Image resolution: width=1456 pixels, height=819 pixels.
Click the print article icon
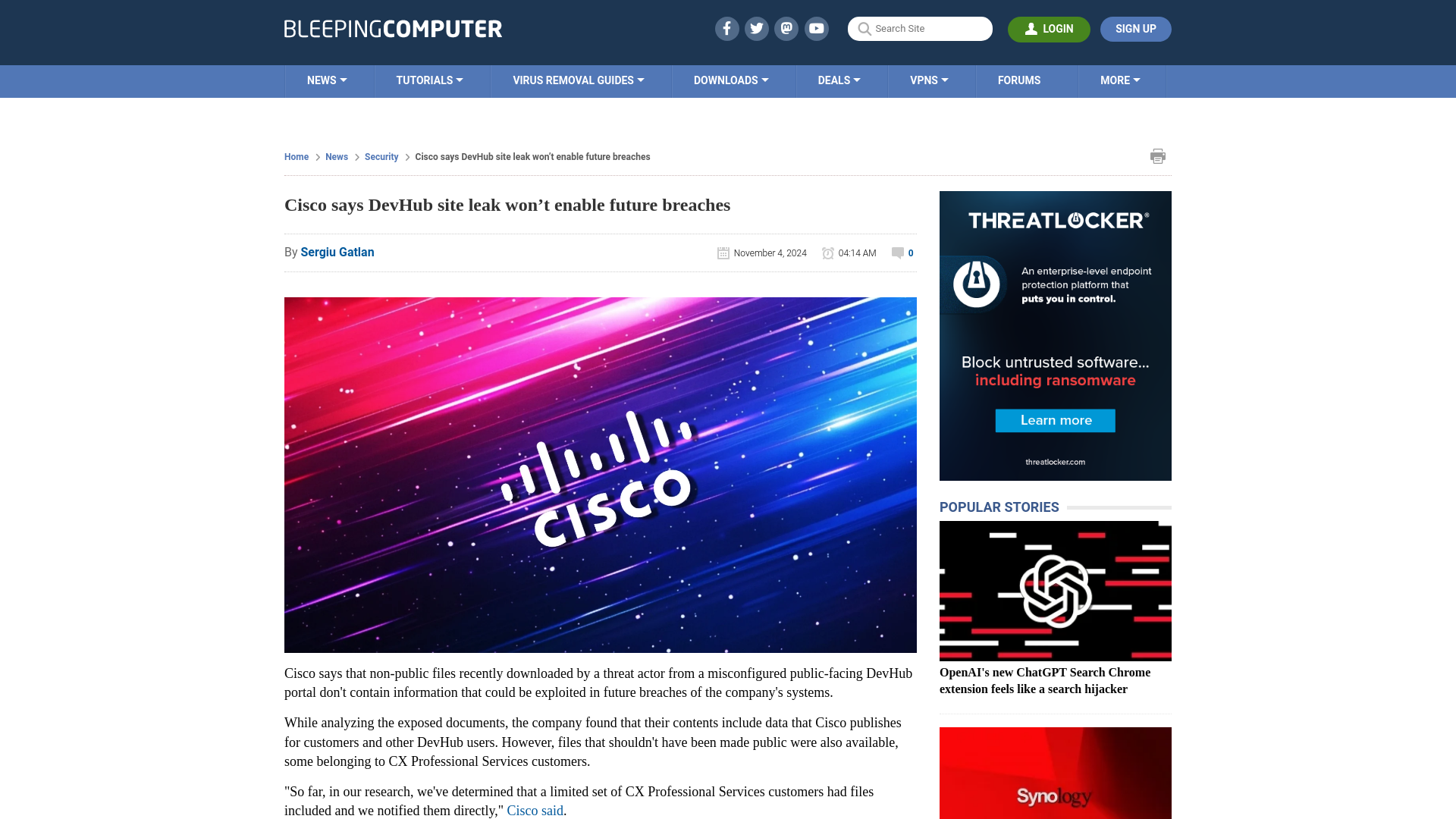pyautogui.click(x=1157, y=156)
